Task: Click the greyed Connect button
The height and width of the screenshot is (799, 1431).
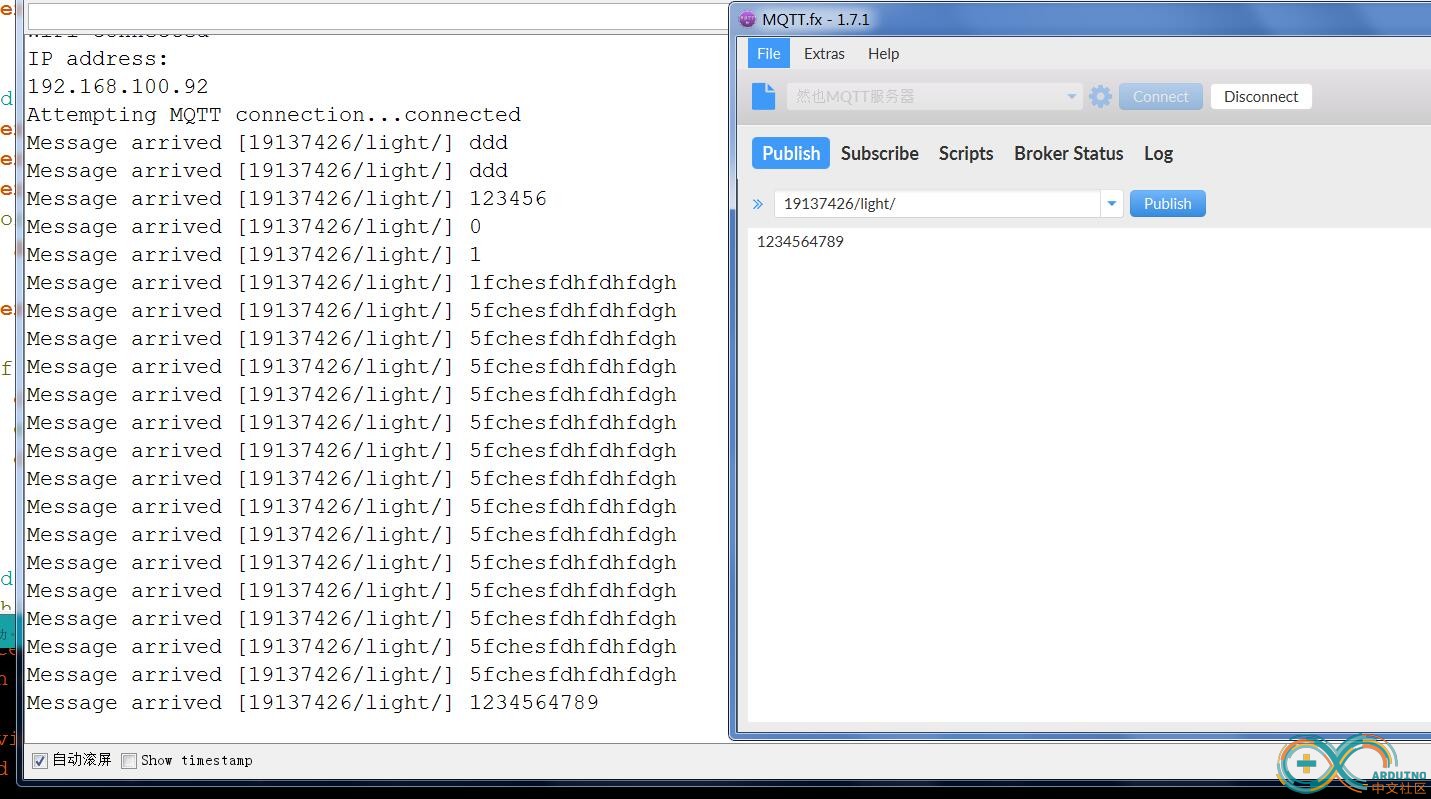Action: [1161, 96]
